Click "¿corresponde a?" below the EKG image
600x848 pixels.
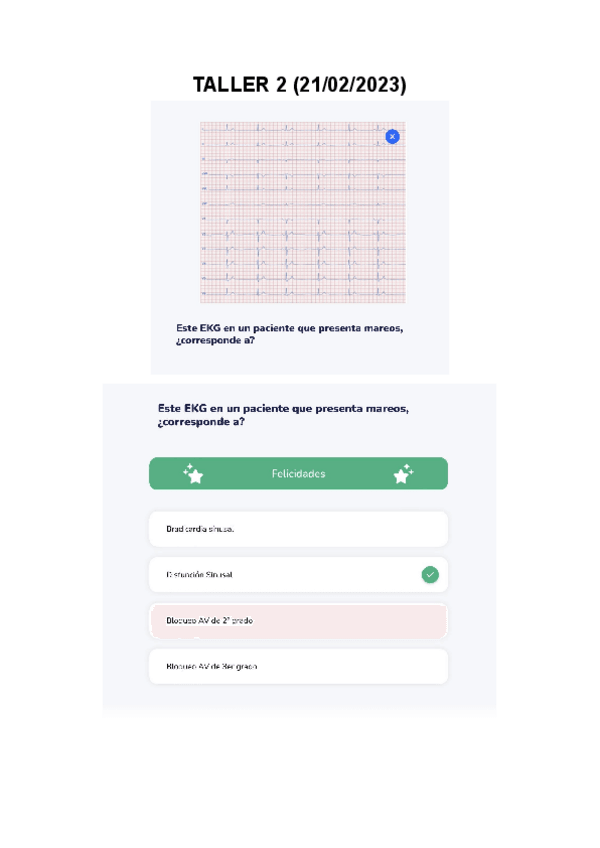[215, 340]
